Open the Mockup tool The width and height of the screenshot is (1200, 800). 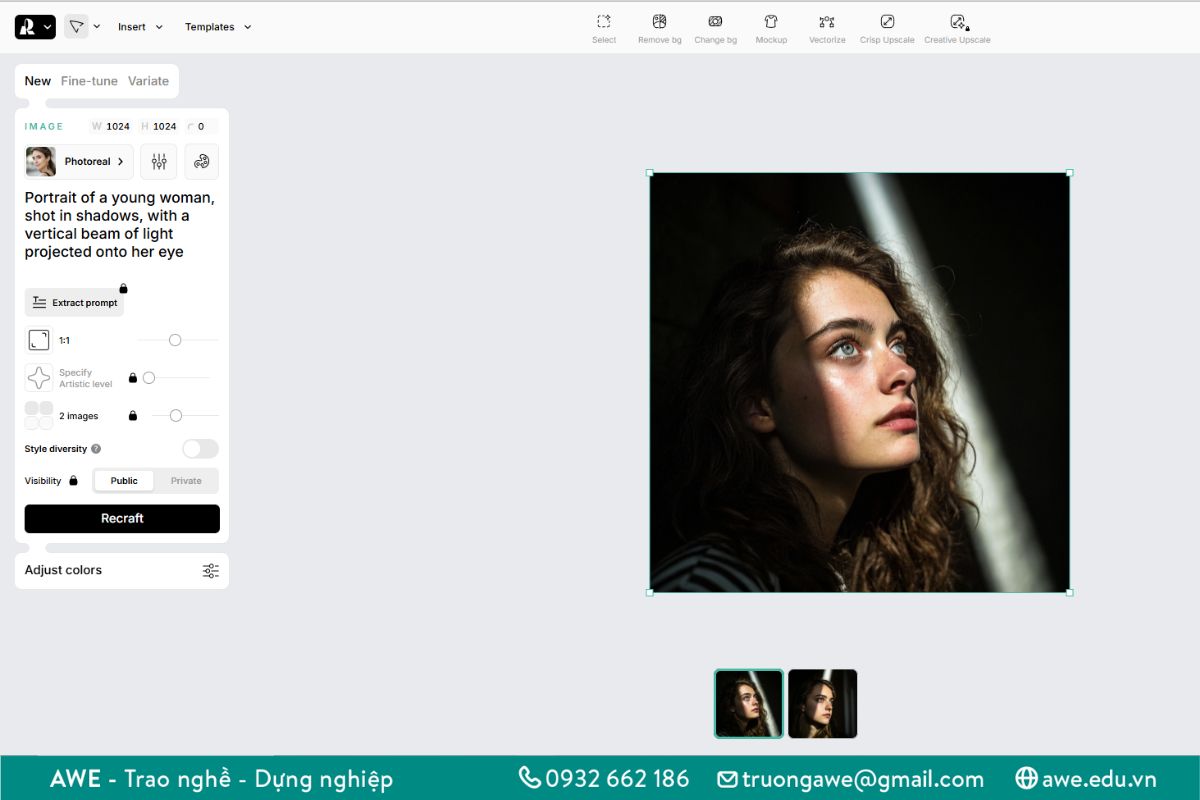coord(771,22)
